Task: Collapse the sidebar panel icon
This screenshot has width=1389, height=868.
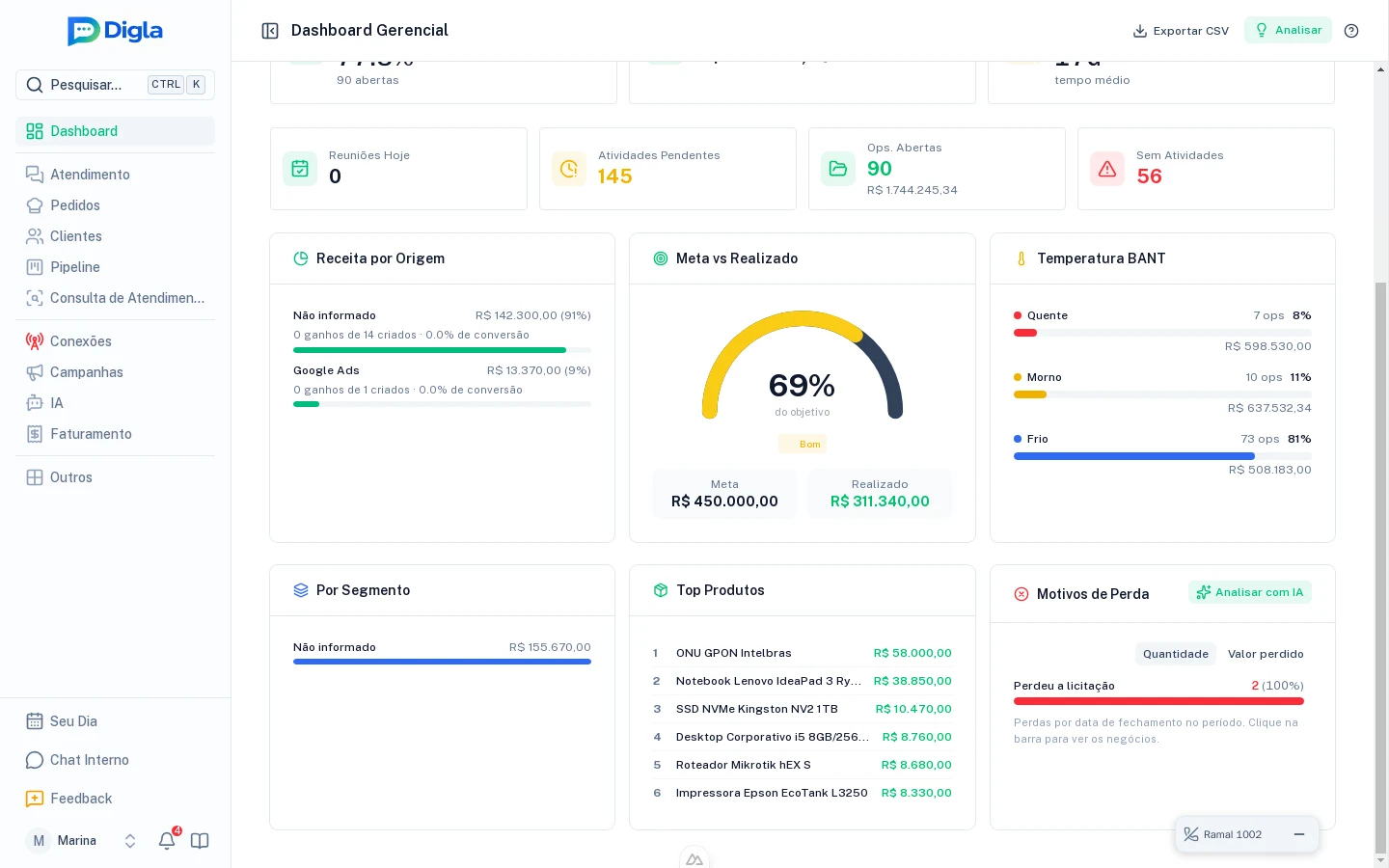Action: point(270,31)
